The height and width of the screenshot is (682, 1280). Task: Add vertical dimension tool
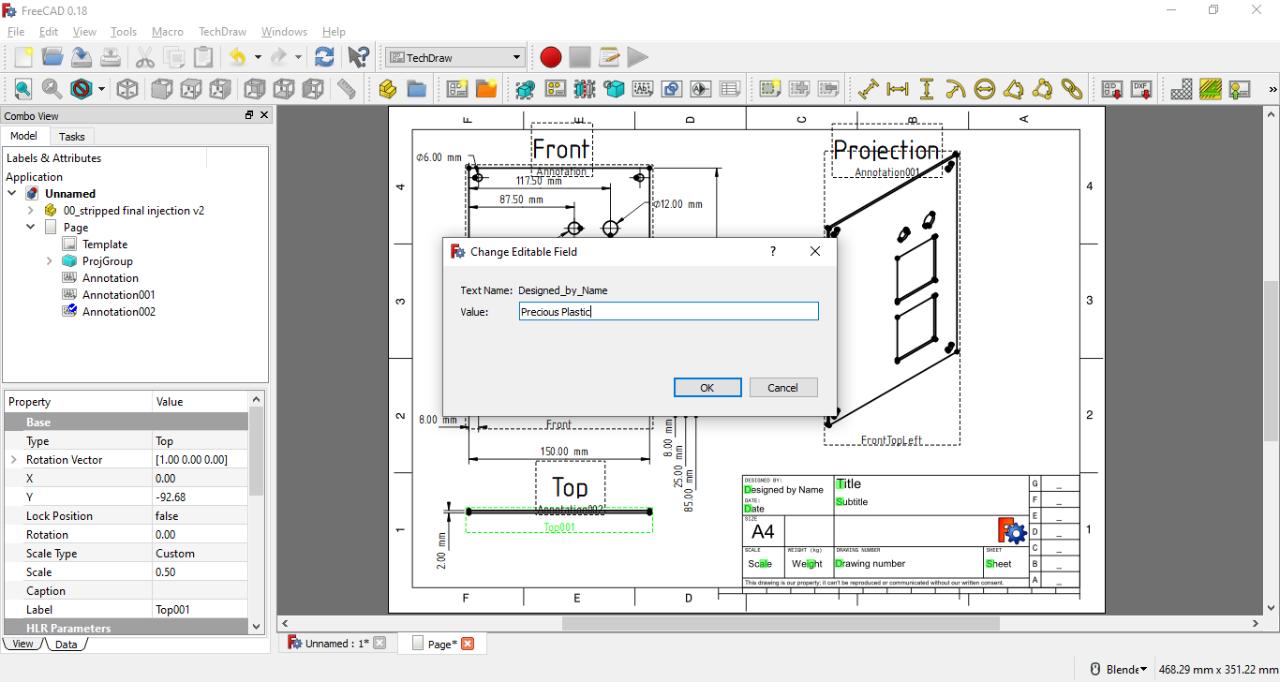click(x=927, y=90)
